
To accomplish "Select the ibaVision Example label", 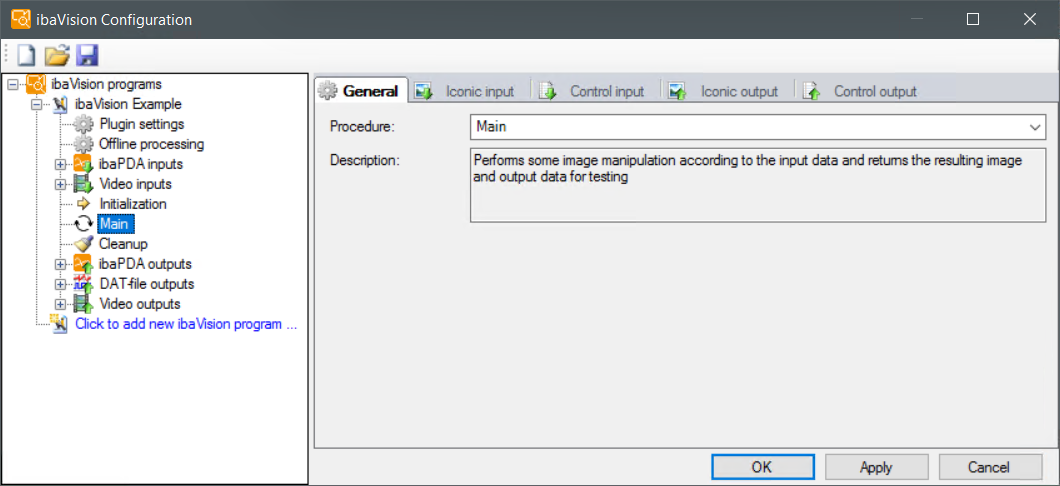I will point(128,105).
